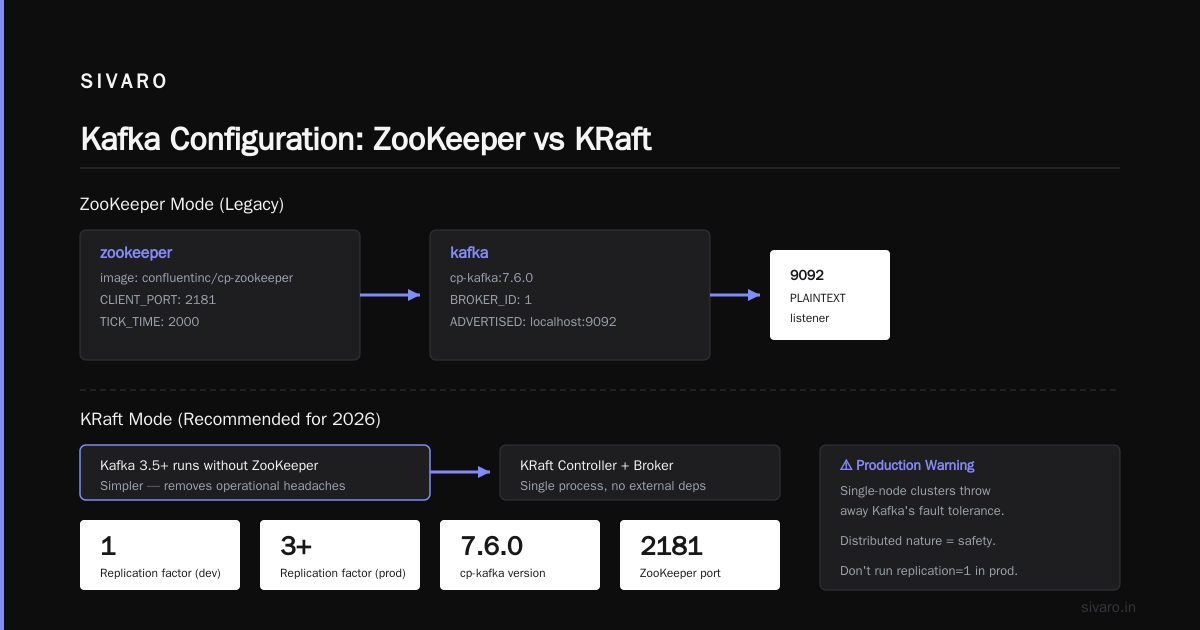Click 'KRaft Mode (Recommended for 2026)' heading

click(x=230, y=419)
